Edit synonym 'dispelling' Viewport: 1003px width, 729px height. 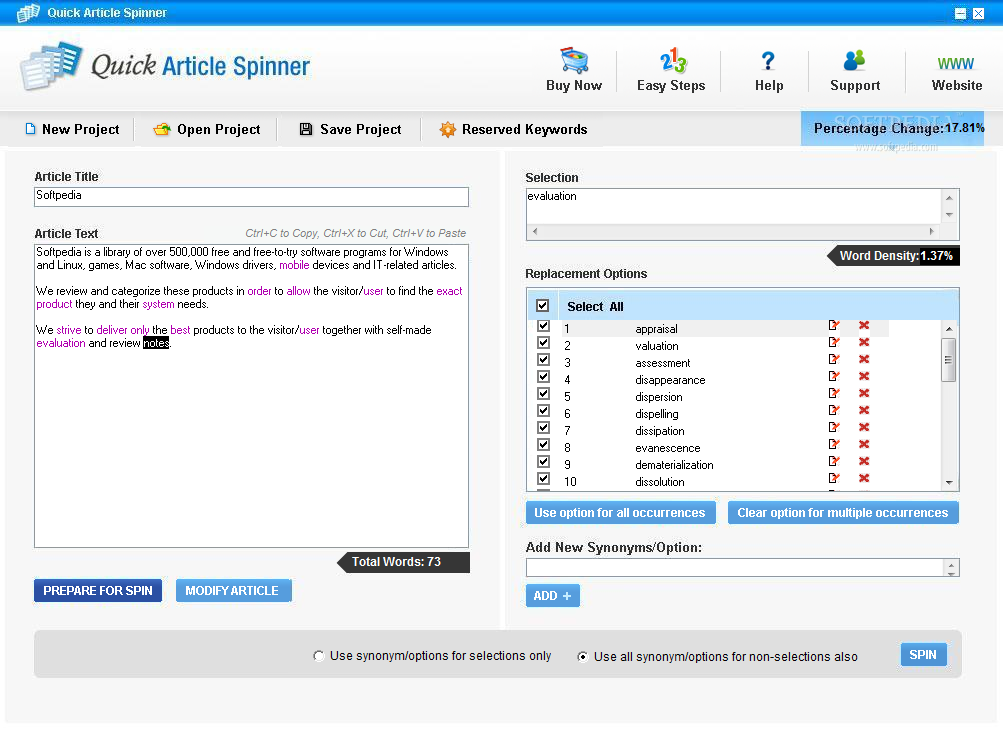(x=833, y=410)
